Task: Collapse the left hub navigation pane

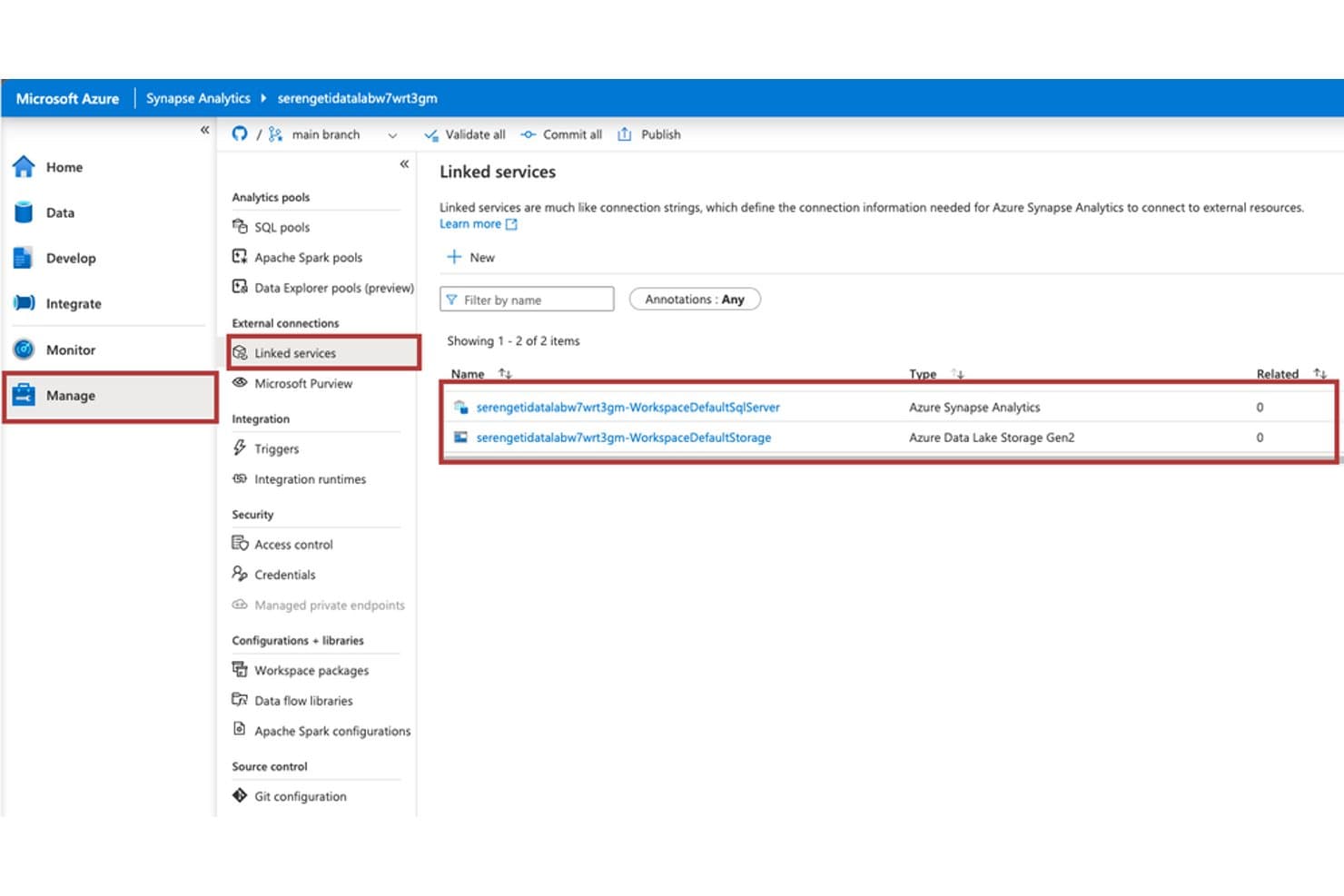Action: click(x=204, y=130)
